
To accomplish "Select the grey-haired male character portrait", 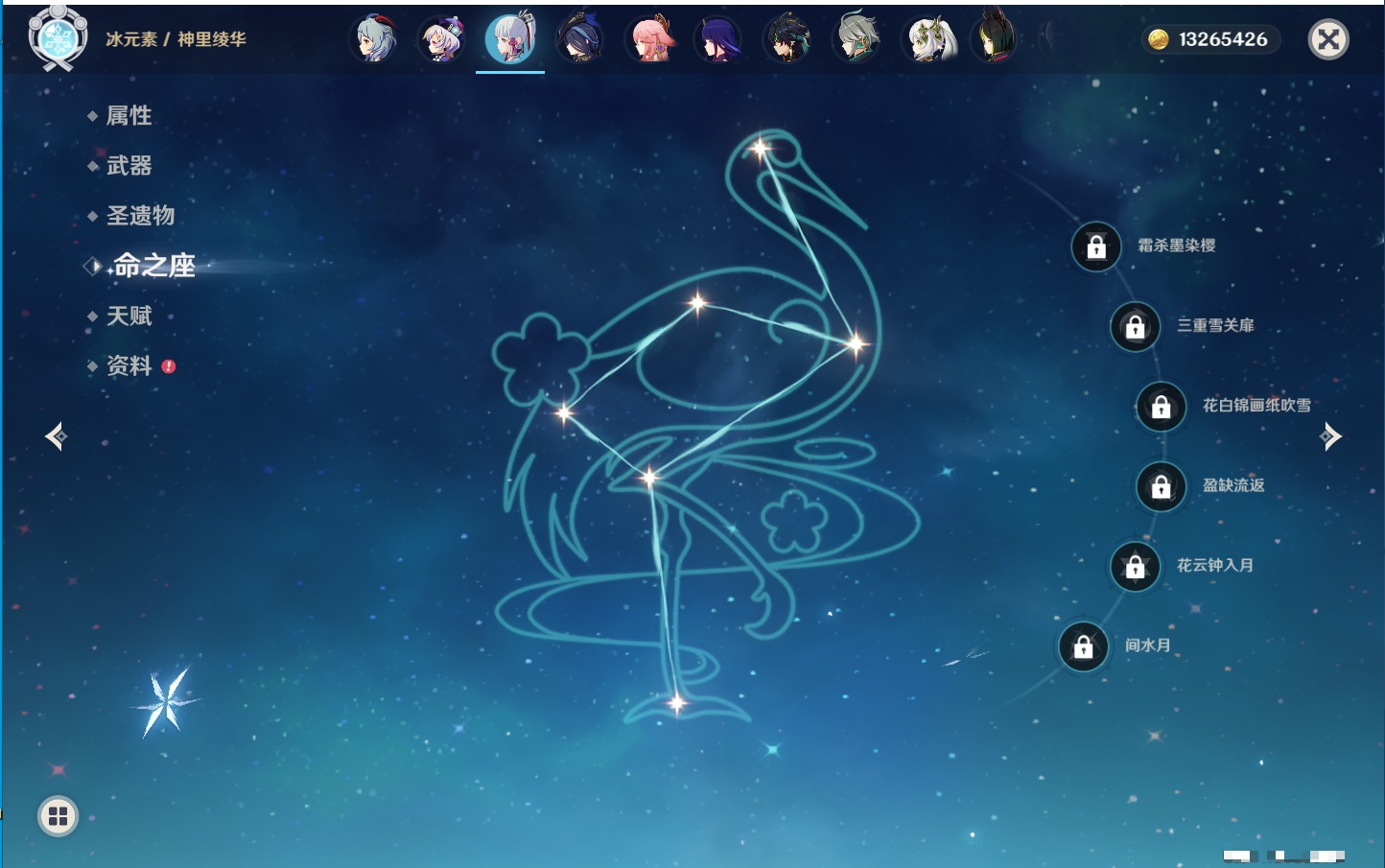I will pyautogui.click(x=857, y=39).
